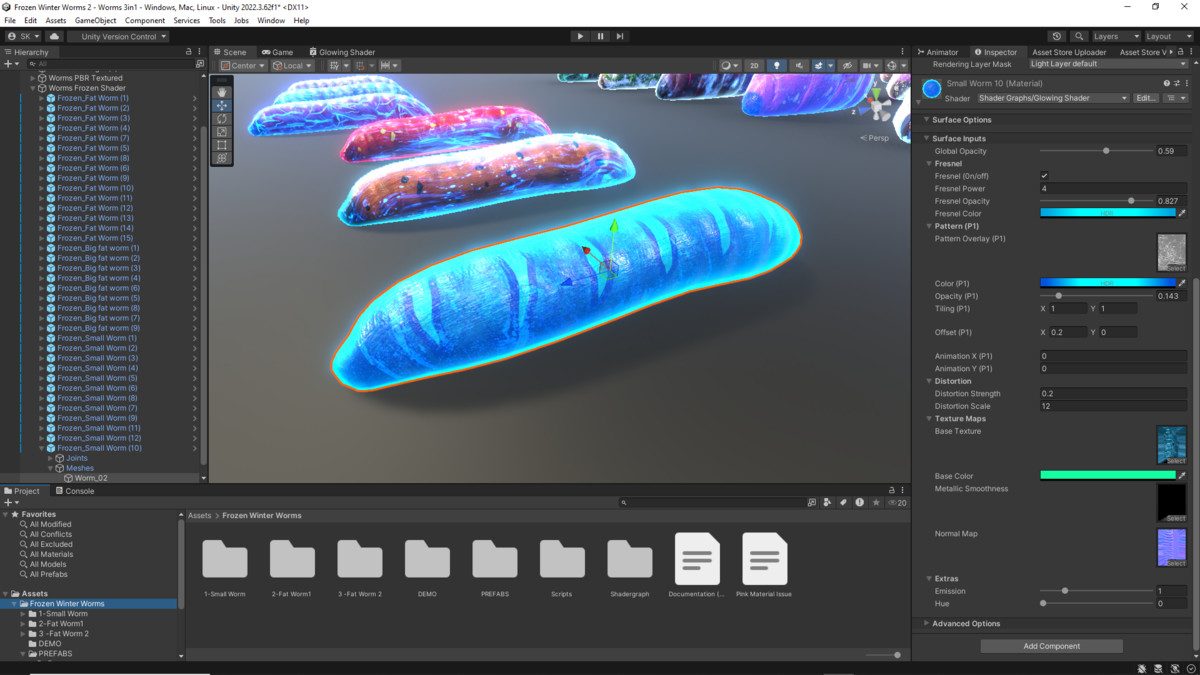Click the green Base Color swatch

[1108, 476]
